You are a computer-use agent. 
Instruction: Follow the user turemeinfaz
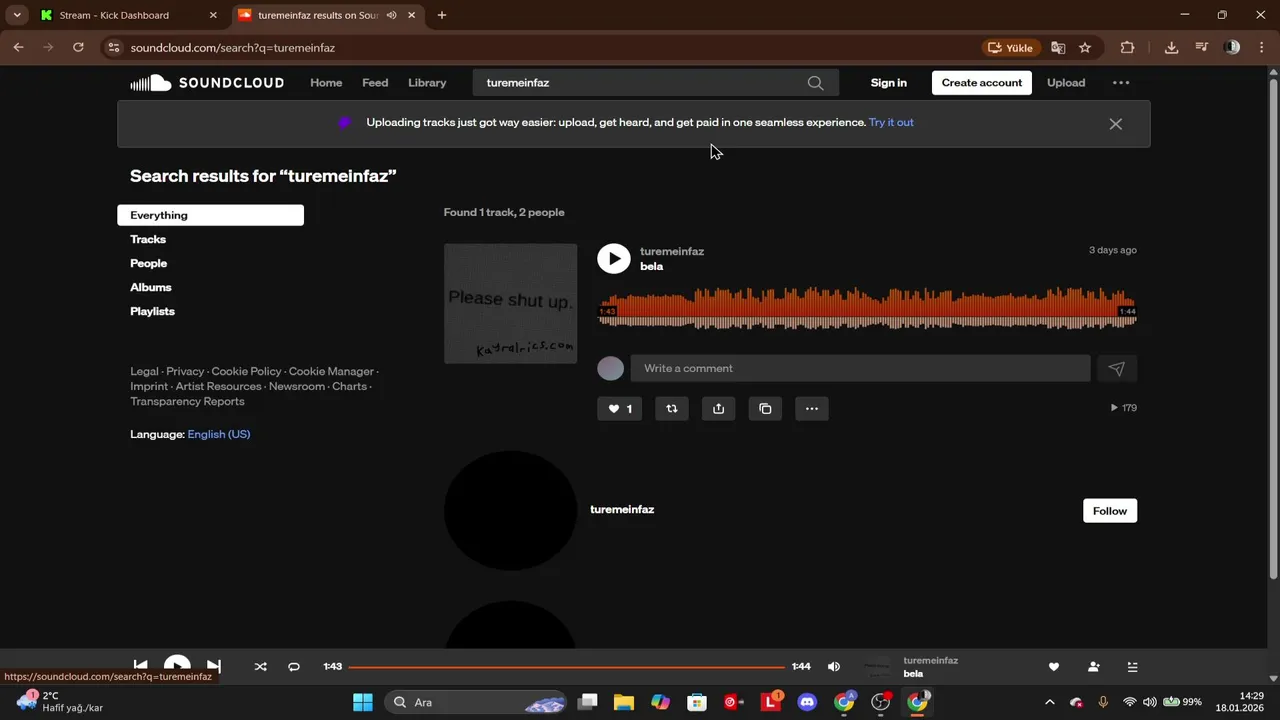coord(1110,511)
